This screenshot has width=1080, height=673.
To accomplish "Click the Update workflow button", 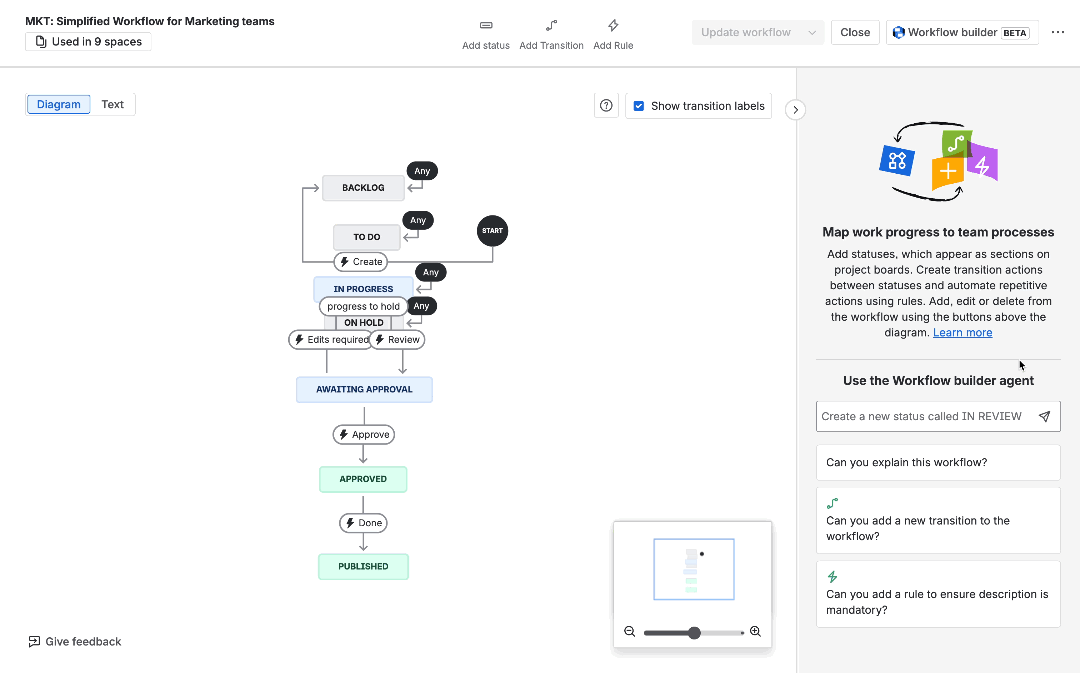I will click(746, 32).
